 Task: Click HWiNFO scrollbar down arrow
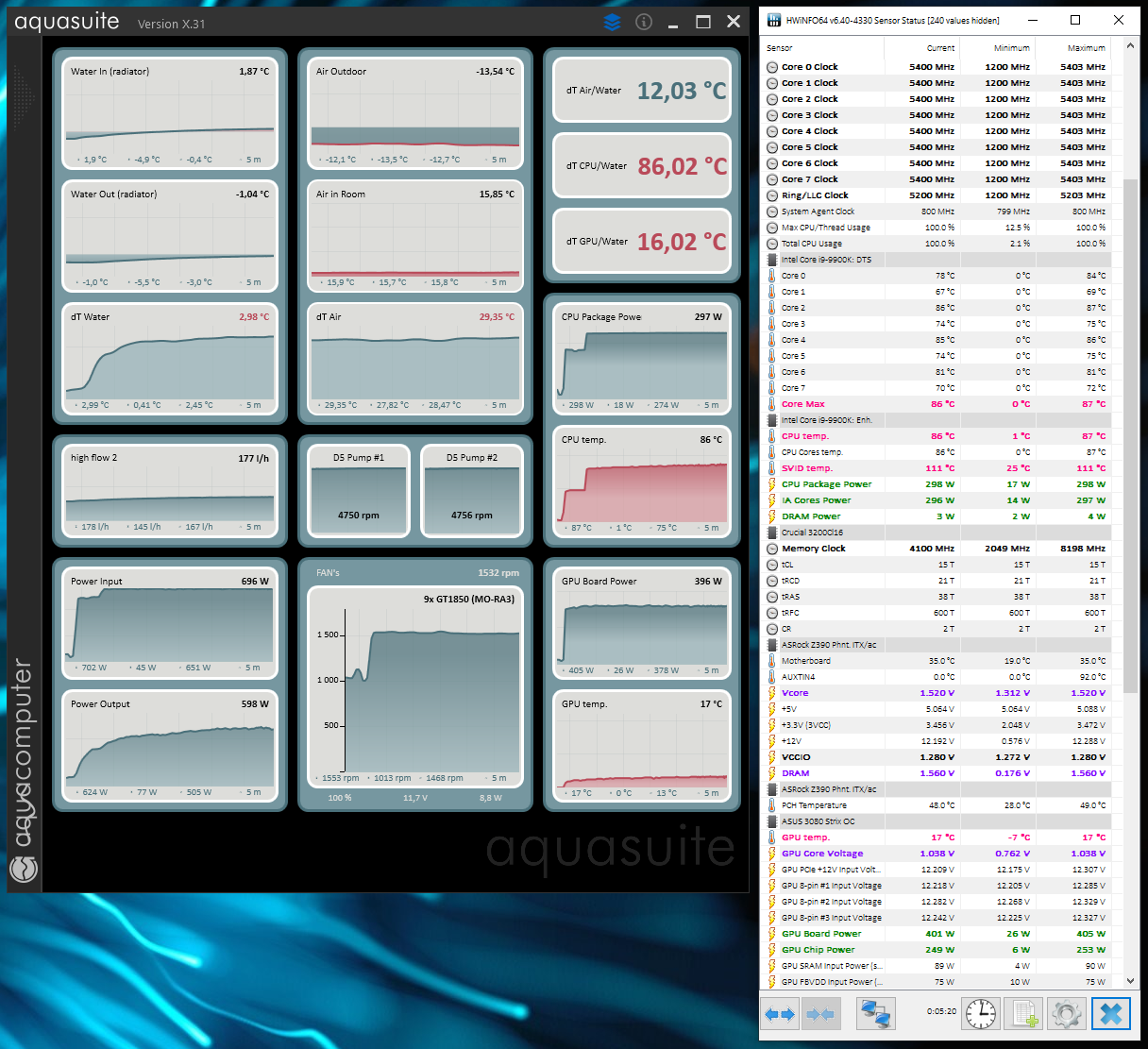[1130, 981]
